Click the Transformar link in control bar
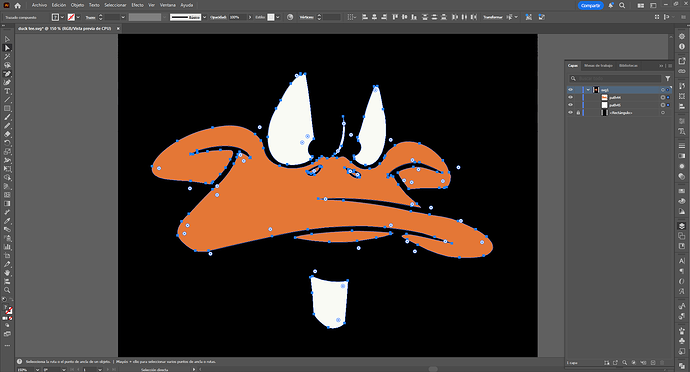Viewport: 690px width, 372px height. 493,17
